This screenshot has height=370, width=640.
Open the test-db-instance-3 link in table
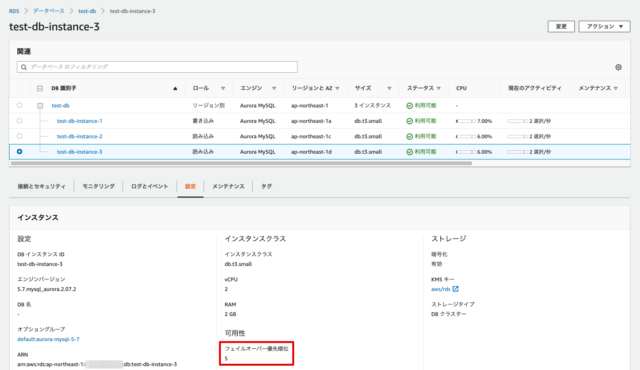pyautogui.click(x=80, y=152)
